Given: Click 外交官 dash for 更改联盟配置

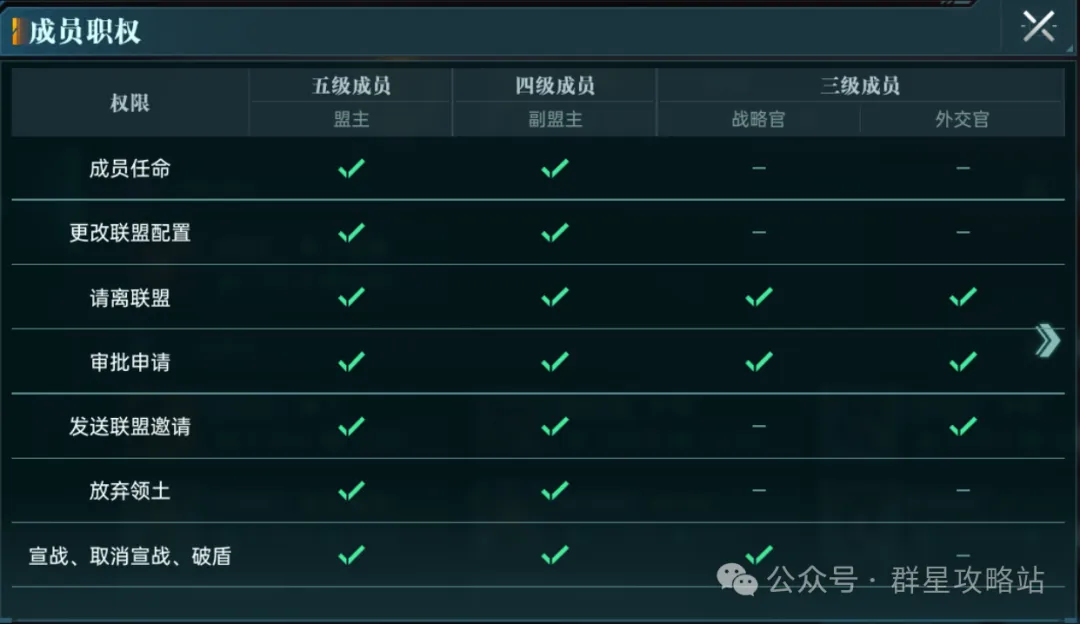Looking at the screenshot, I should (x=962, y=233).
